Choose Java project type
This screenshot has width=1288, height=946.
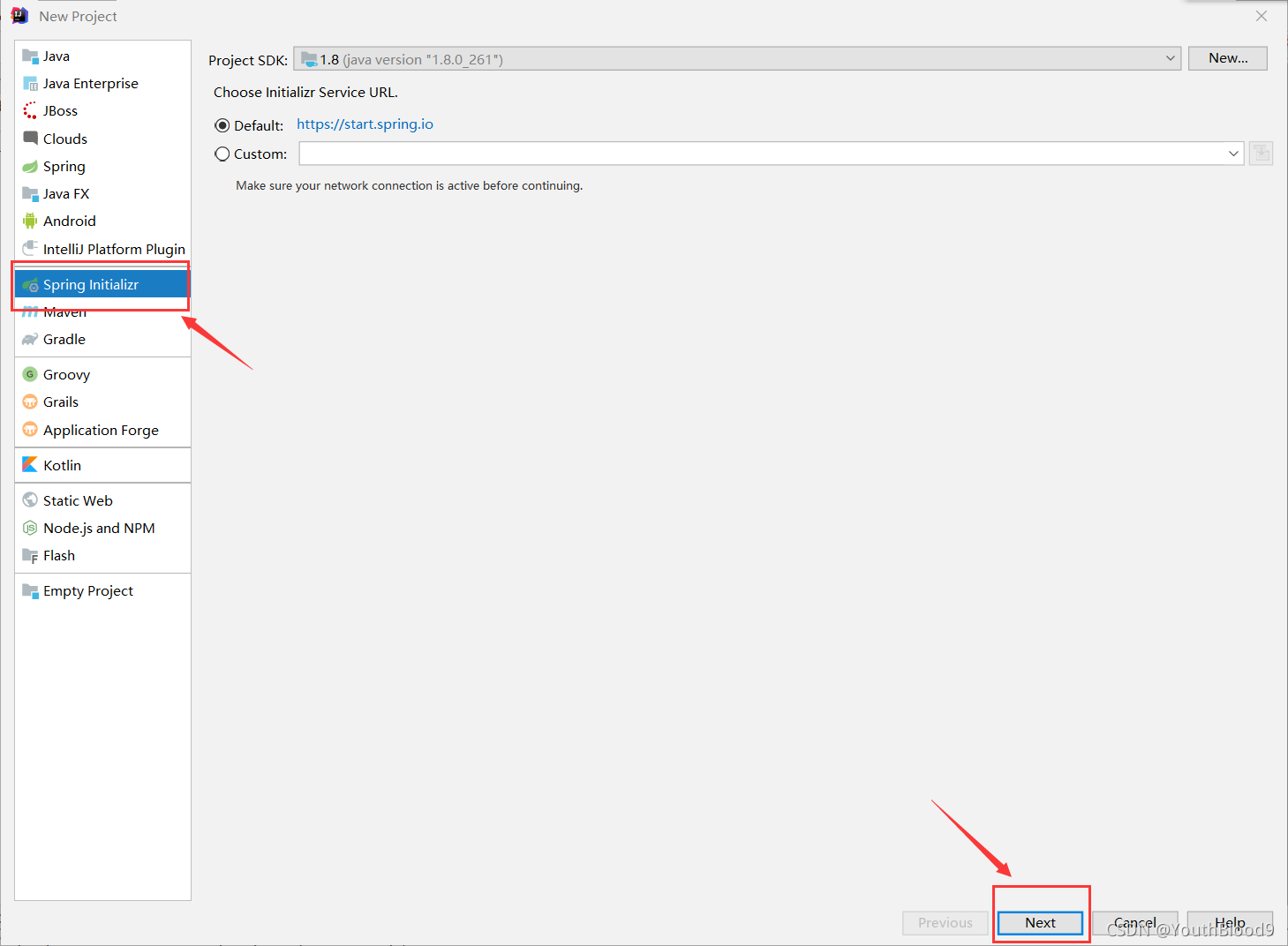pos(102,56)
